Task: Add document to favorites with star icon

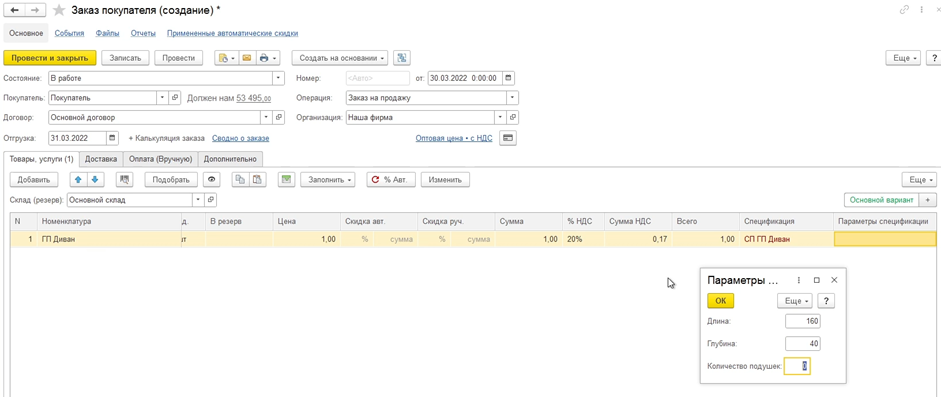Action: [x=59, y=10]
